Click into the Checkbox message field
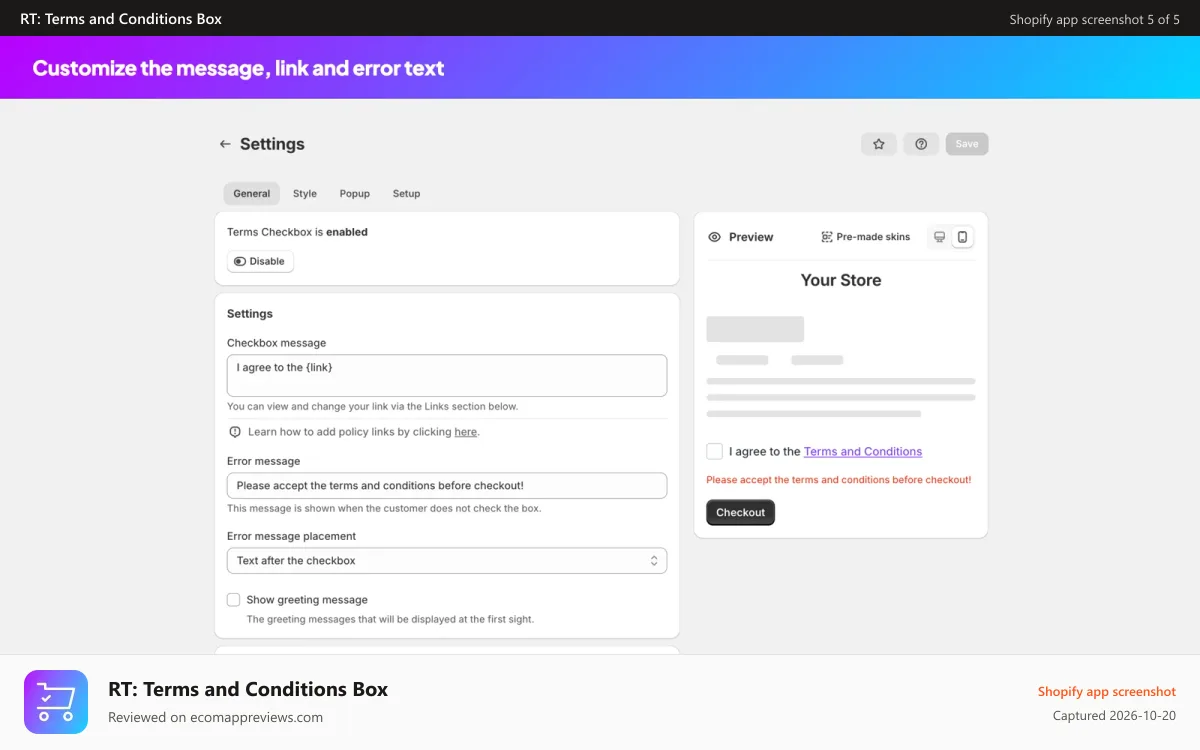The height and width of the screenshot is (750, 1200). pyautogui.click(x=447, y=375)
